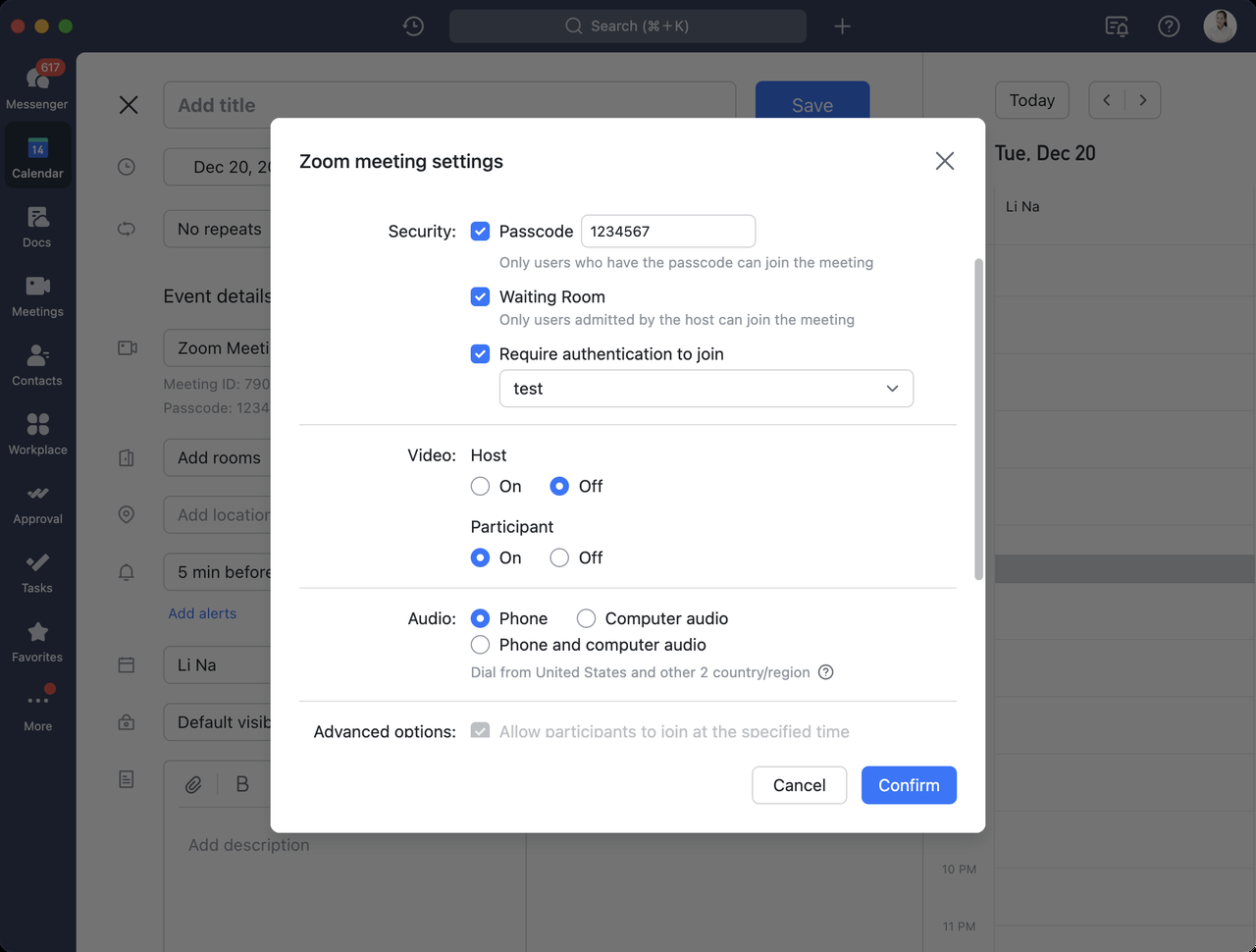
Task: Confirm the Zoom meeting settings
Action: (909, 785)
